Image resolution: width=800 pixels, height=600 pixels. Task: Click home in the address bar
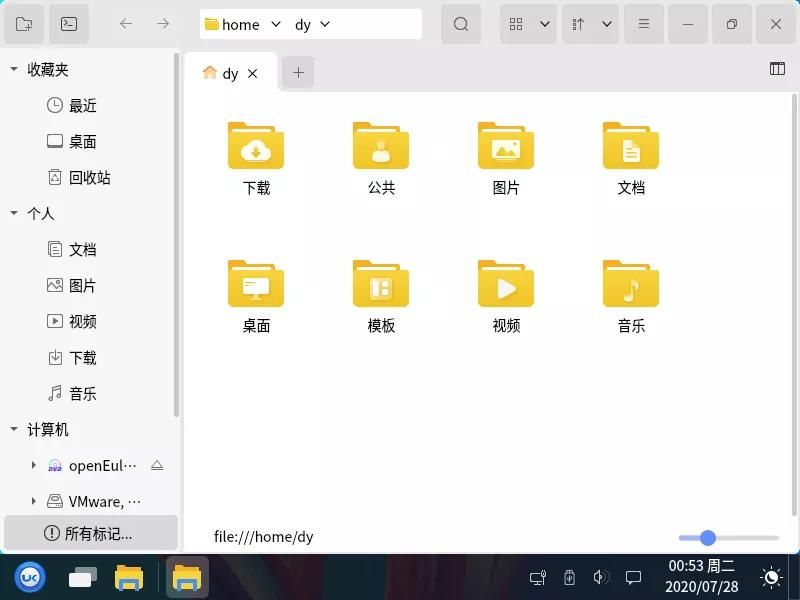[240, 24]
